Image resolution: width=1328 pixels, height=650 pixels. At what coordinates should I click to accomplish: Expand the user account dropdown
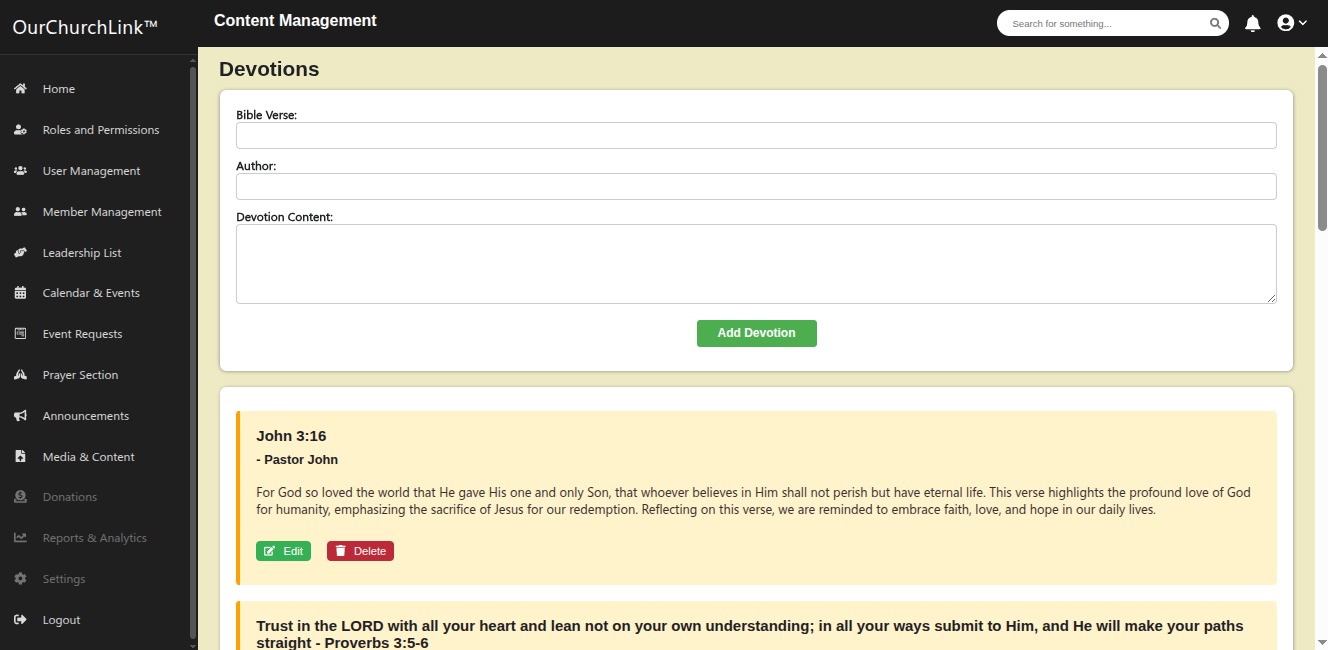1292,23
